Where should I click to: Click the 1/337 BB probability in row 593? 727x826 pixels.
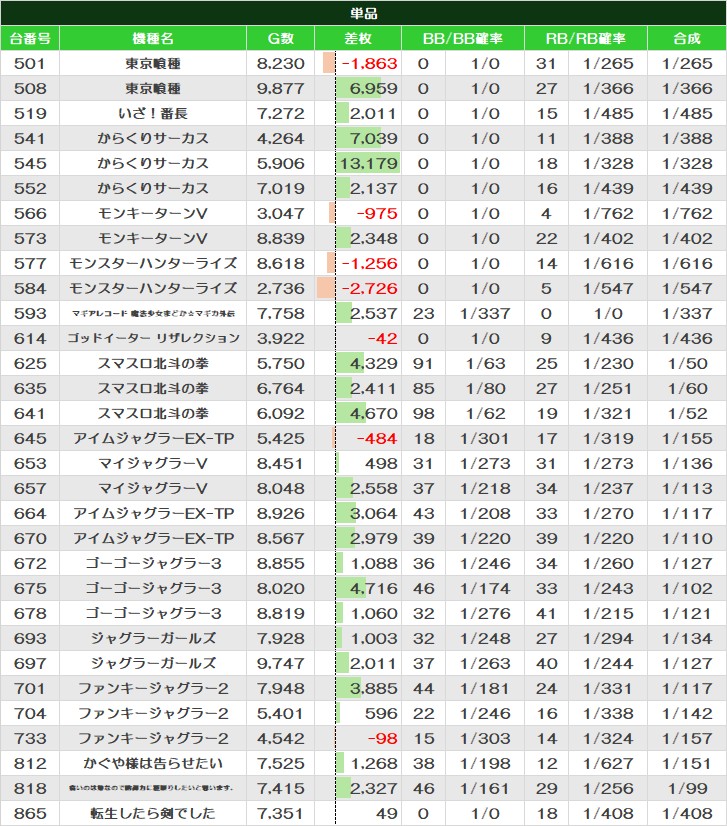click(485, 314)
